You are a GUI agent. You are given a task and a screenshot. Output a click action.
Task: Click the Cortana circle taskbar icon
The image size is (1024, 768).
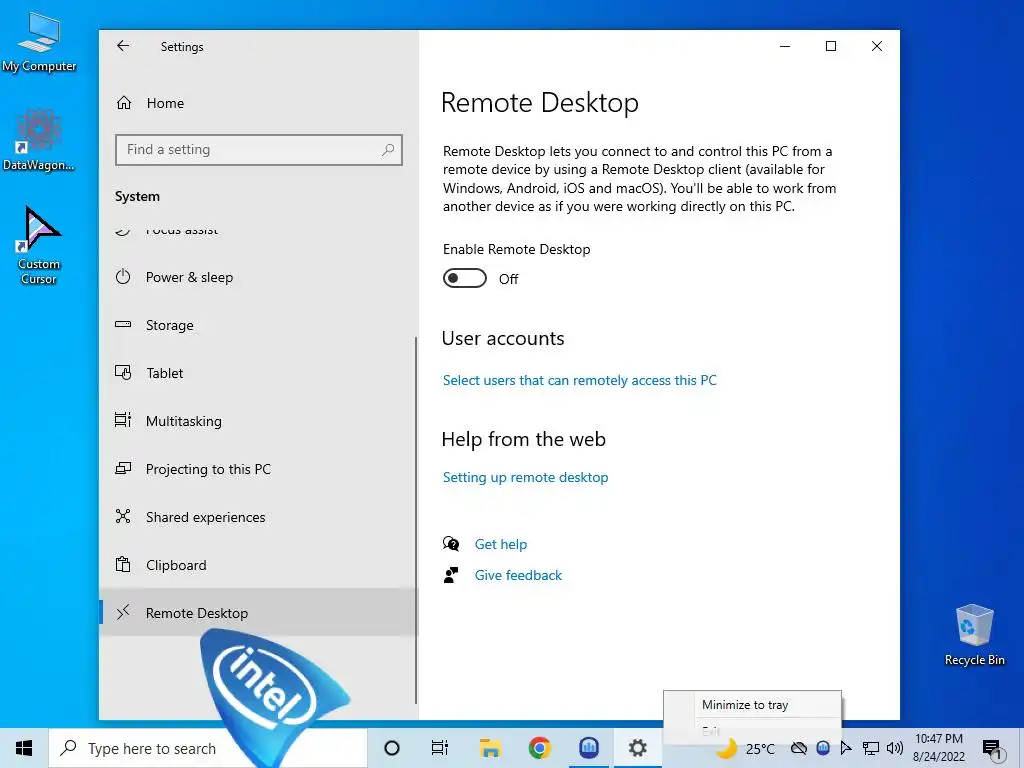[x=392, y=748]
